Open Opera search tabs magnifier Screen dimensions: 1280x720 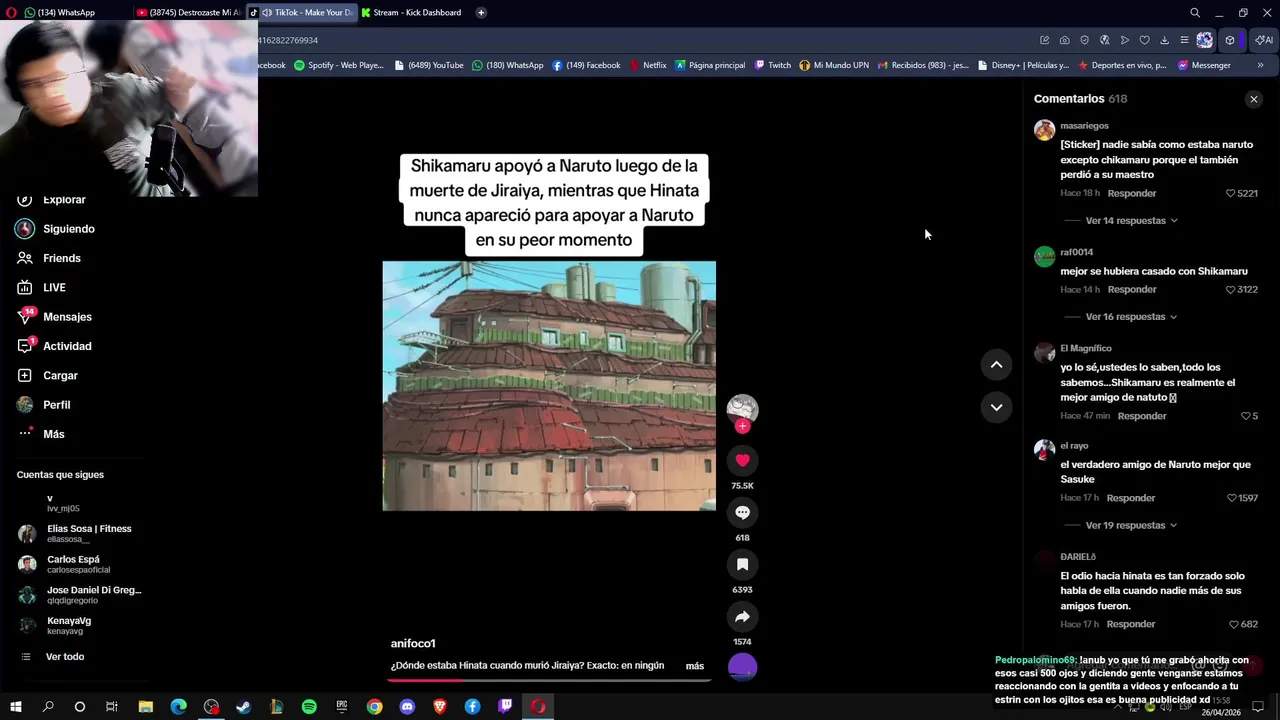pos(1195,13)
